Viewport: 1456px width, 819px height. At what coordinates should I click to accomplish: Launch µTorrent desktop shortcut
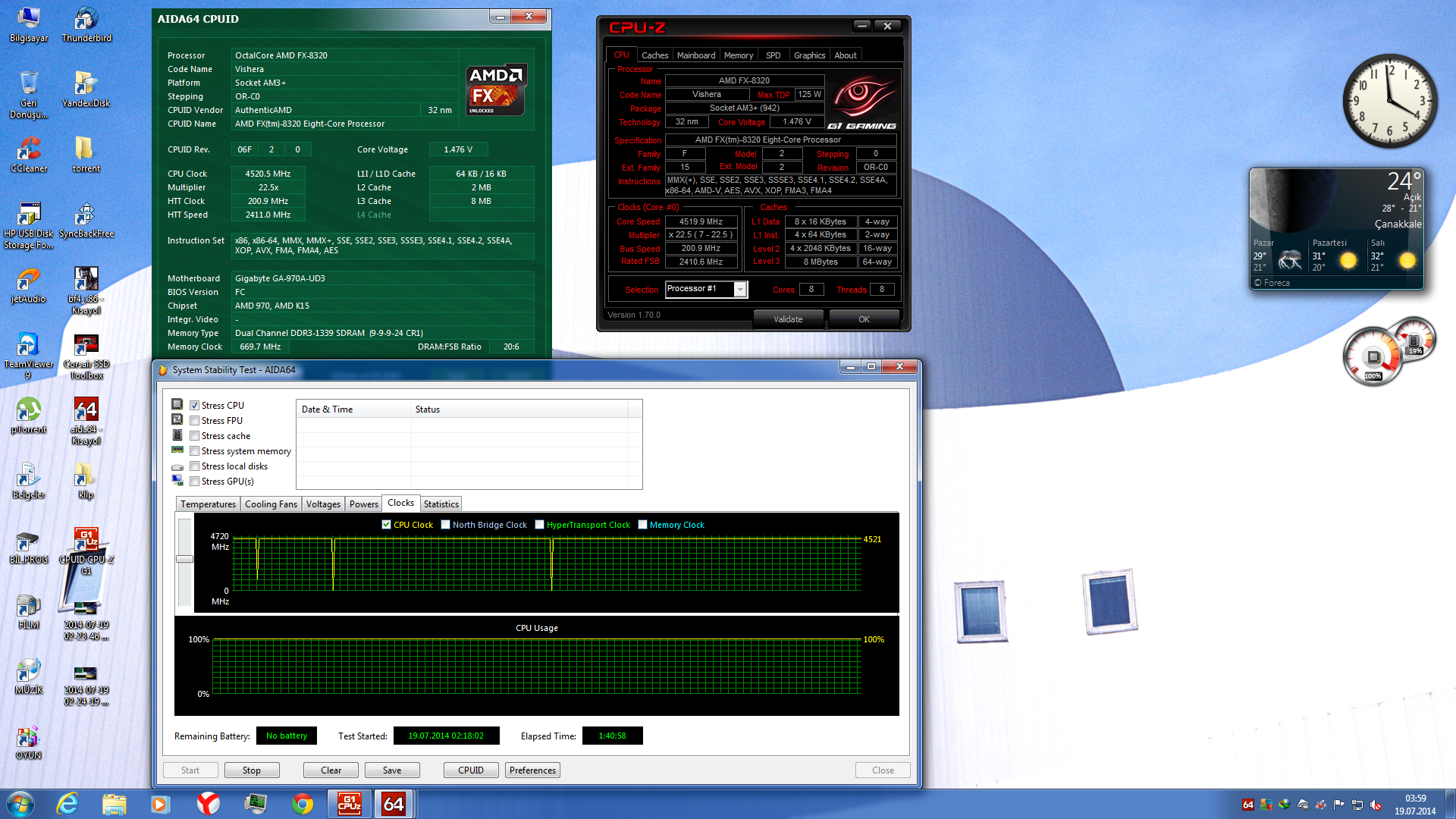(x=29, y=416)
